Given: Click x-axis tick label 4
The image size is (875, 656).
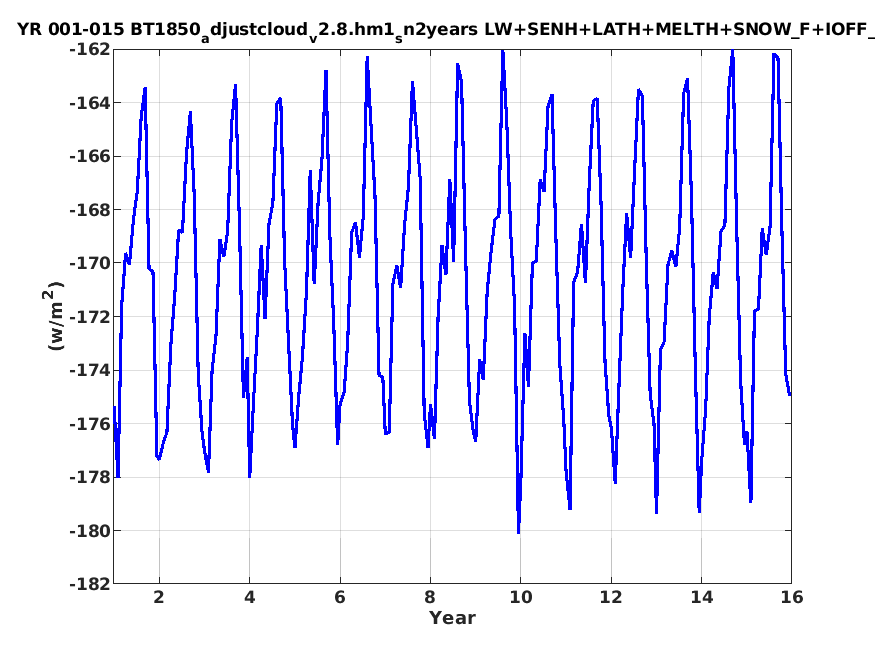Looking at the screenshot, I should point(249,597).
